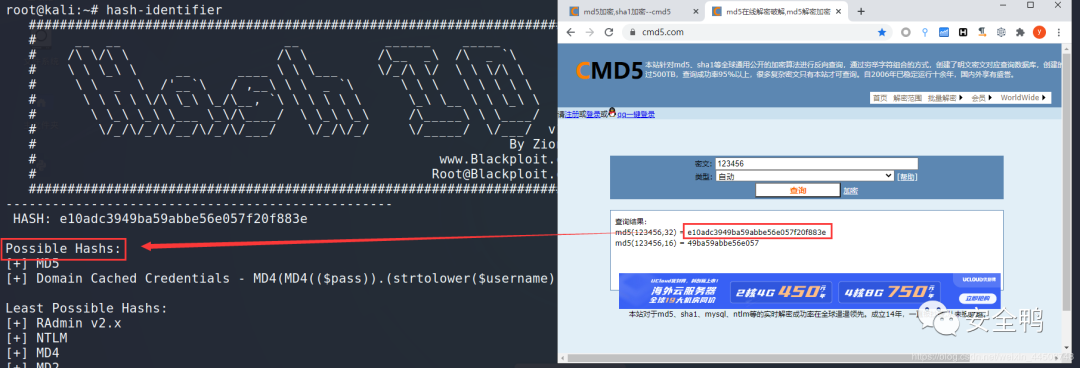Screen dimensions: 1080x368
Task: Click the HASH prompt line in terminal
Action: coord(160,219)
